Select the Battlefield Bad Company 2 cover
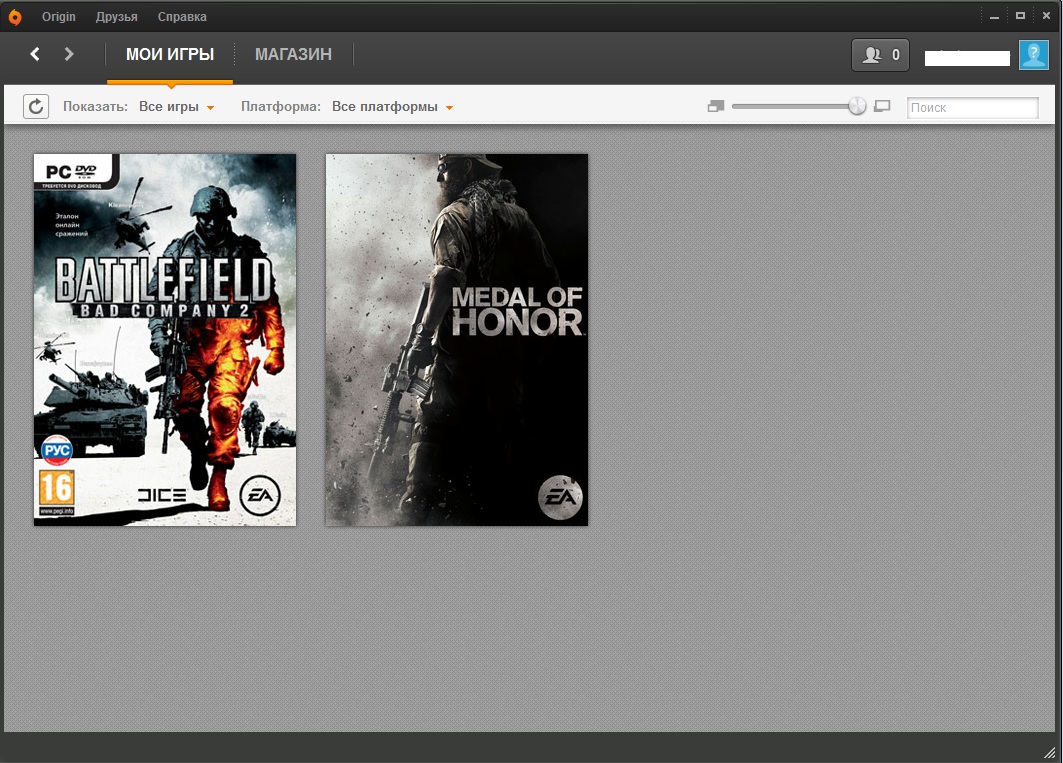This screenshot has height=763, width=1063. (x=165, y=340)
